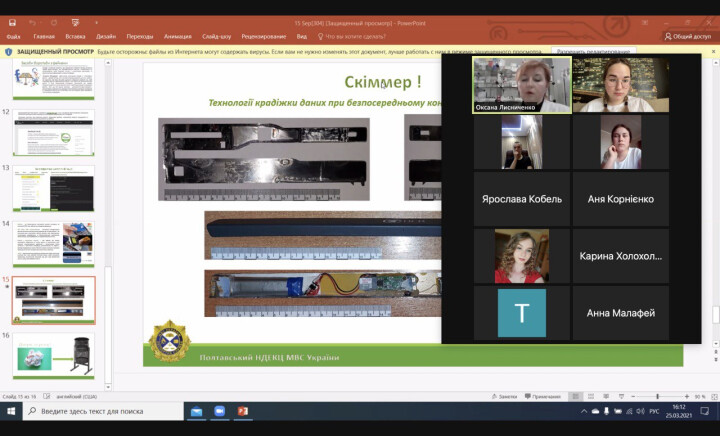Screen dimensions: 720x436
Task: Select slide 16 thumbnail in panel
Action: (x=55, y=356)
